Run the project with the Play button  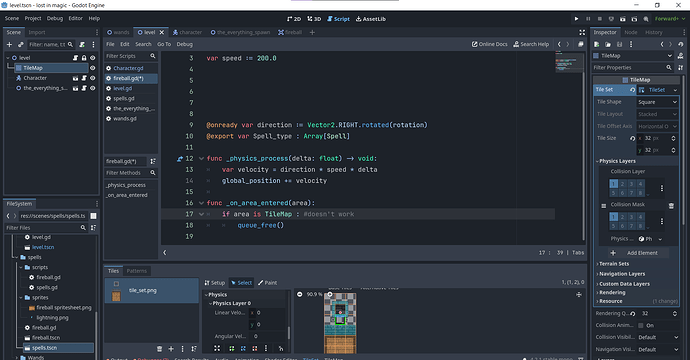coord(576,19)
